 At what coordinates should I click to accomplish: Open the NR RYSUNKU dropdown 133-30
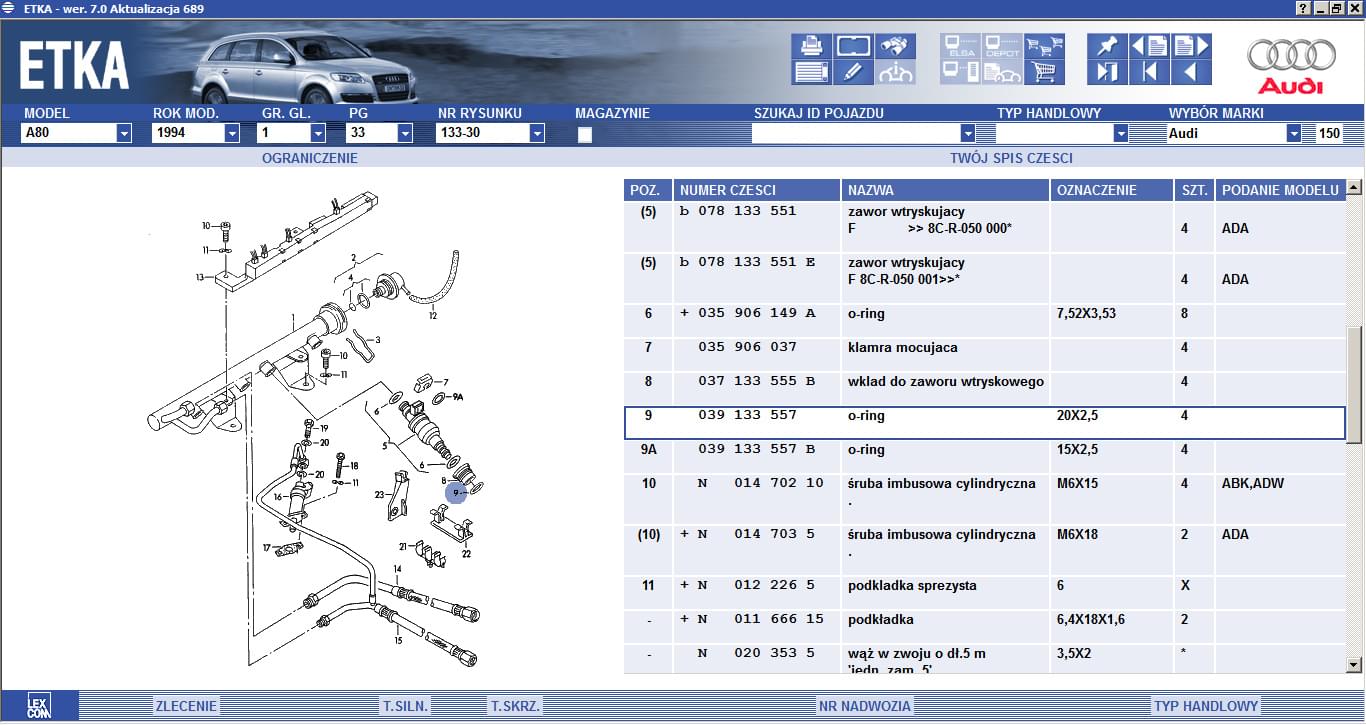pyautogui.click(x=537, y=133)
